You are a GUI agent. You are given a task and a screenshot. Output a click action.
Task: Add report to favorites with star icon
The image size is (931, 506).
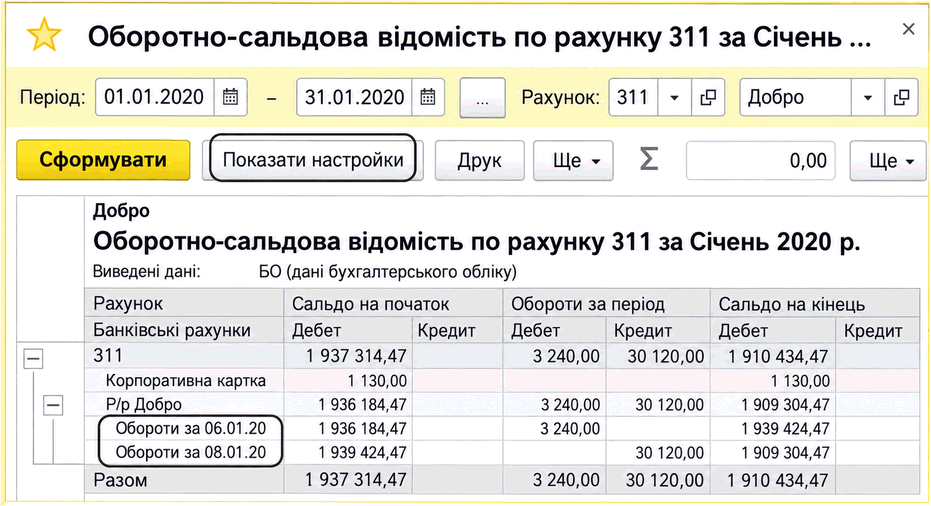tap(44, 35)
